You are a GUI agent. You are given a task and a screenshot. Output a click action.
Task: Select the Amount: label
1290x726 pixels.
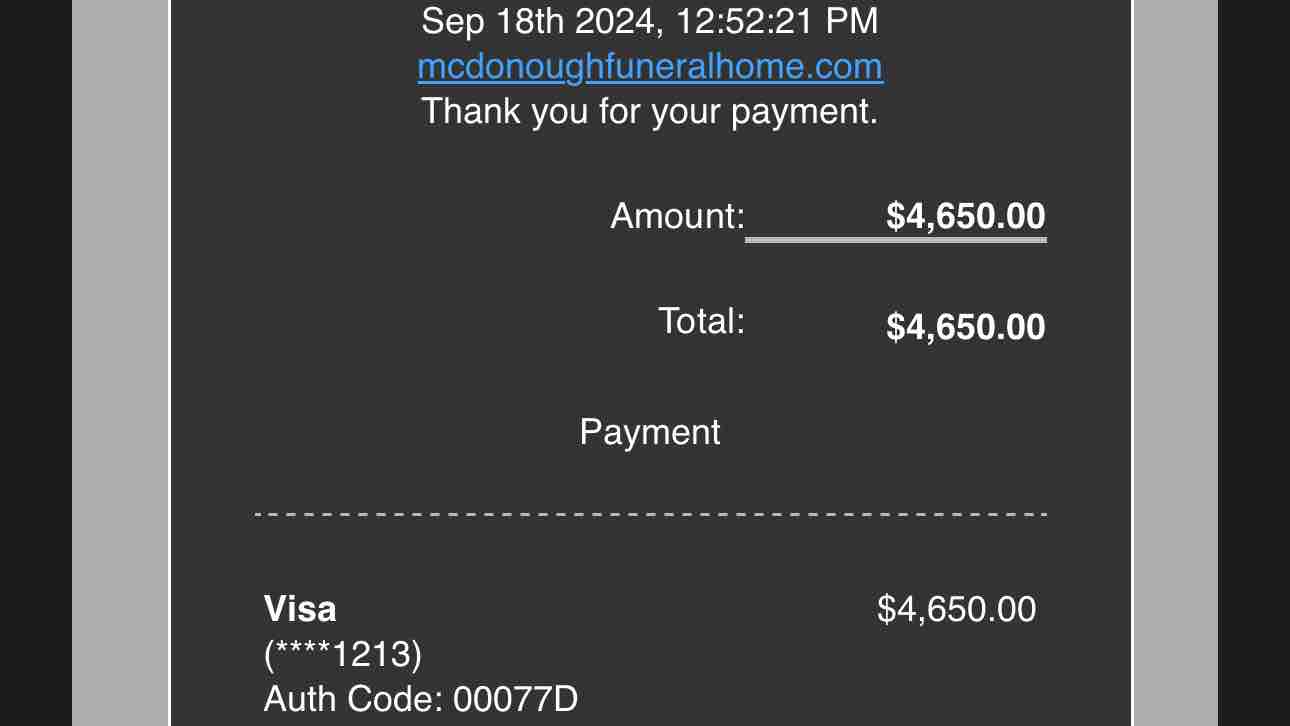[x=678, y=216]
